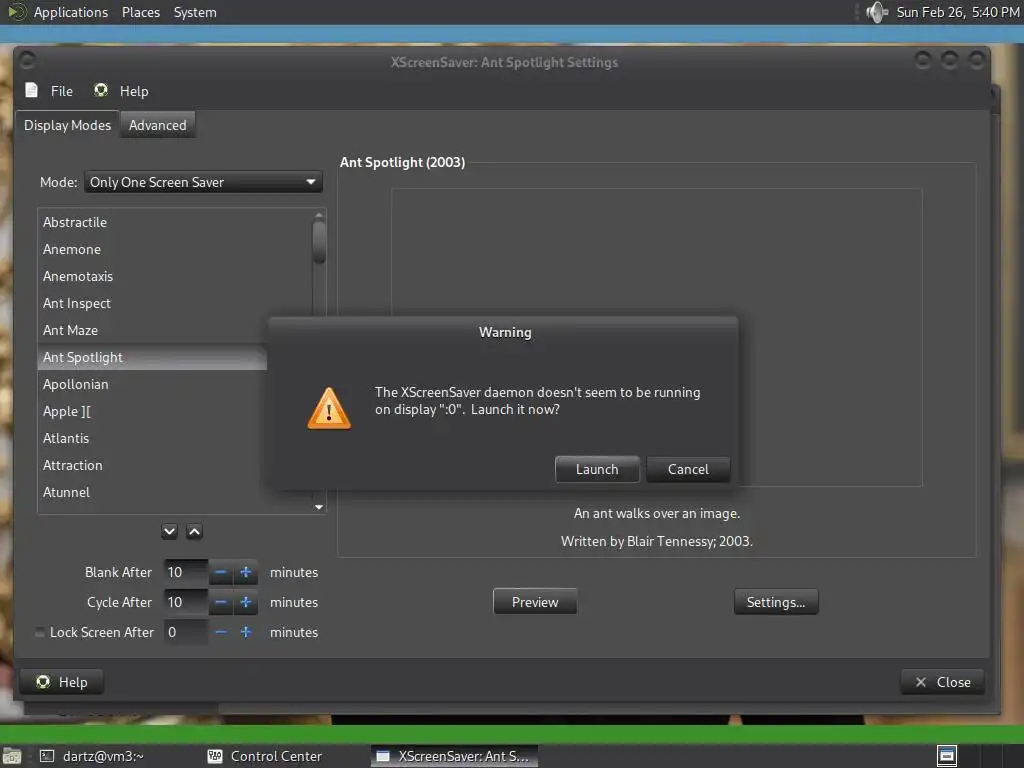The height and width of the screenshot is (768, 1024).
Task: Switch to dartz@vm3 terminal in taskbar
Action: (x=93, y=756)
